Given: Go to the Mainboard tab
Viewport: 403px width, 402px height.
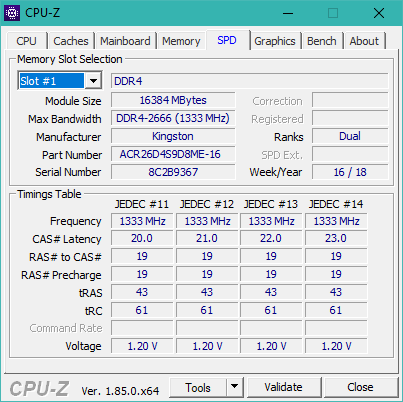Looking at the screenshot, I should (x=125, y=41).
